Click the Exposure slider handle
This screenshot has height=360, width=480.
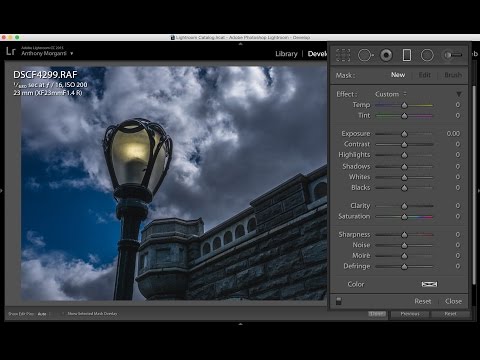[404, 134]
